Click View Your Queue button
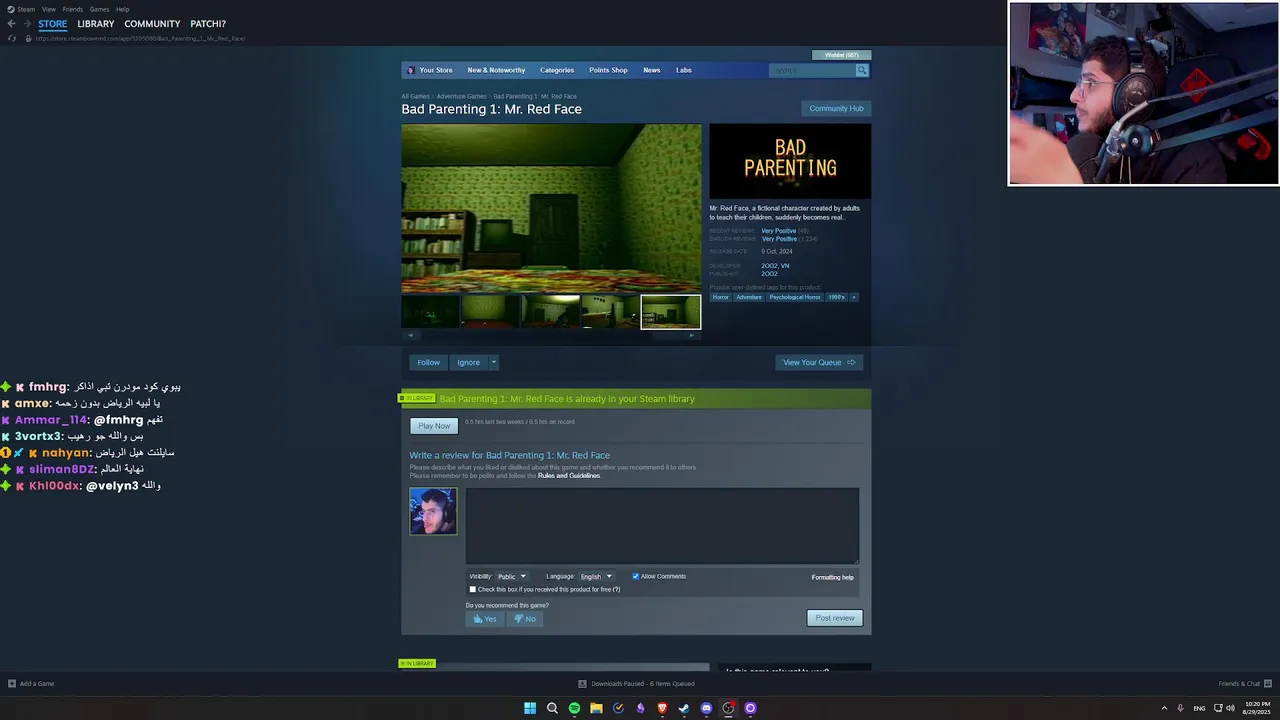1280x720 pixels. pos(819,363)
